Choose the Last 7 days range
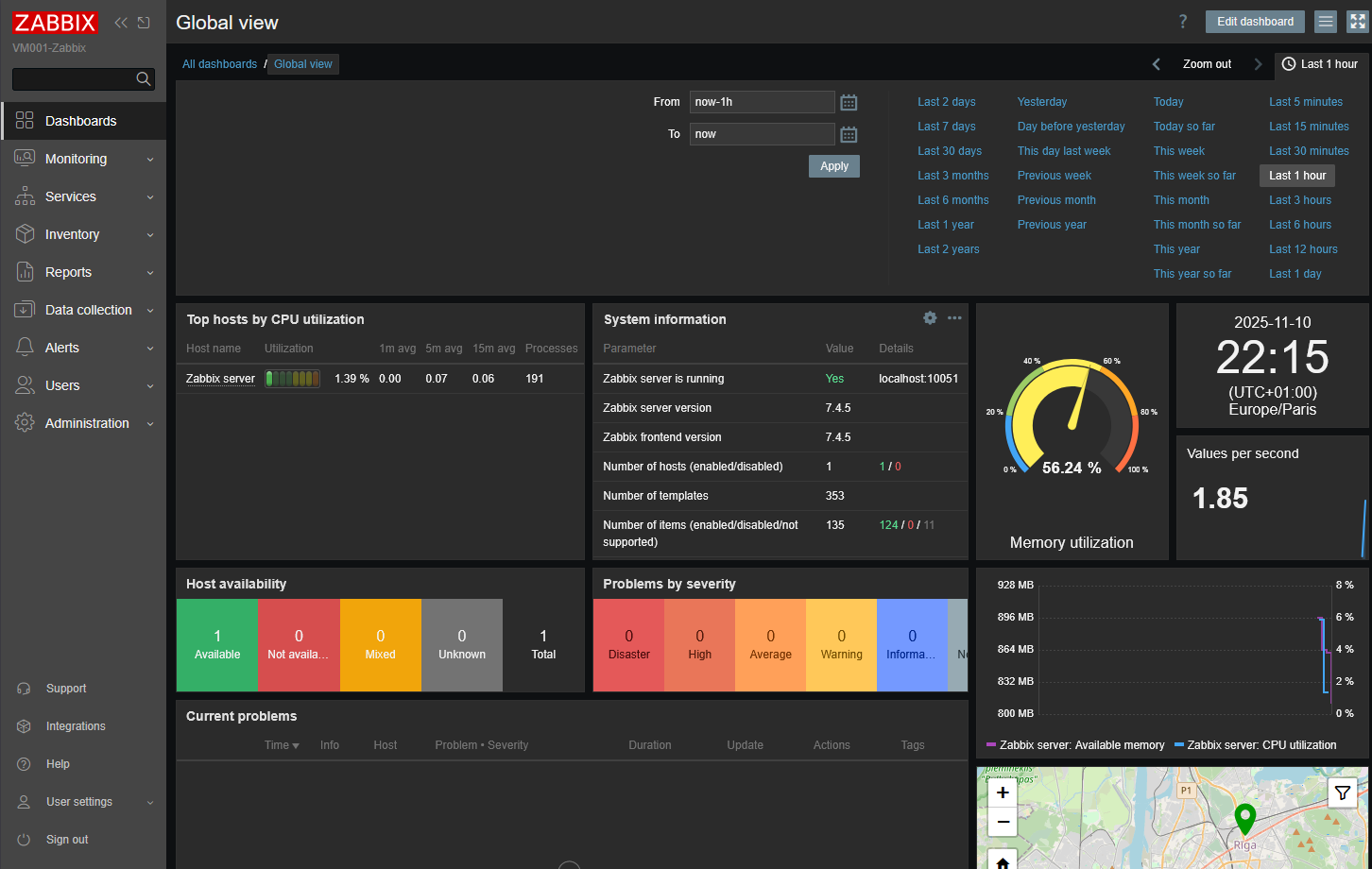 946,127
